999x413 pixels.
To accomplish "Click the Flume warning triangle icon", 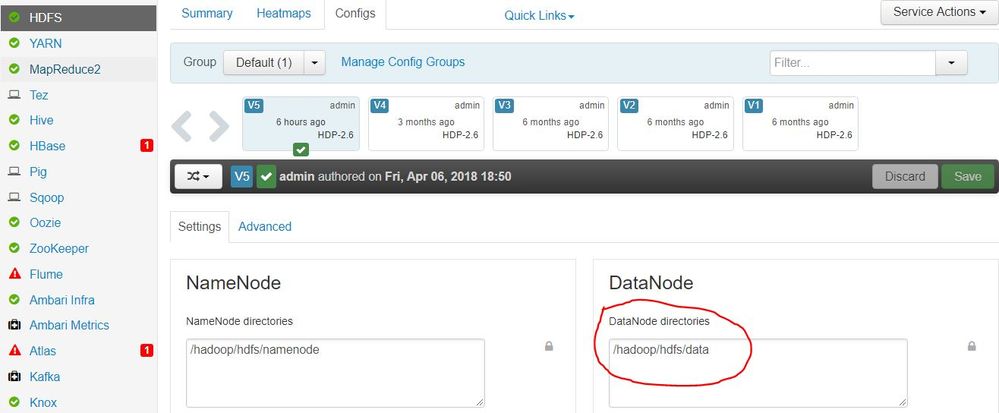I will pos(14,274).
